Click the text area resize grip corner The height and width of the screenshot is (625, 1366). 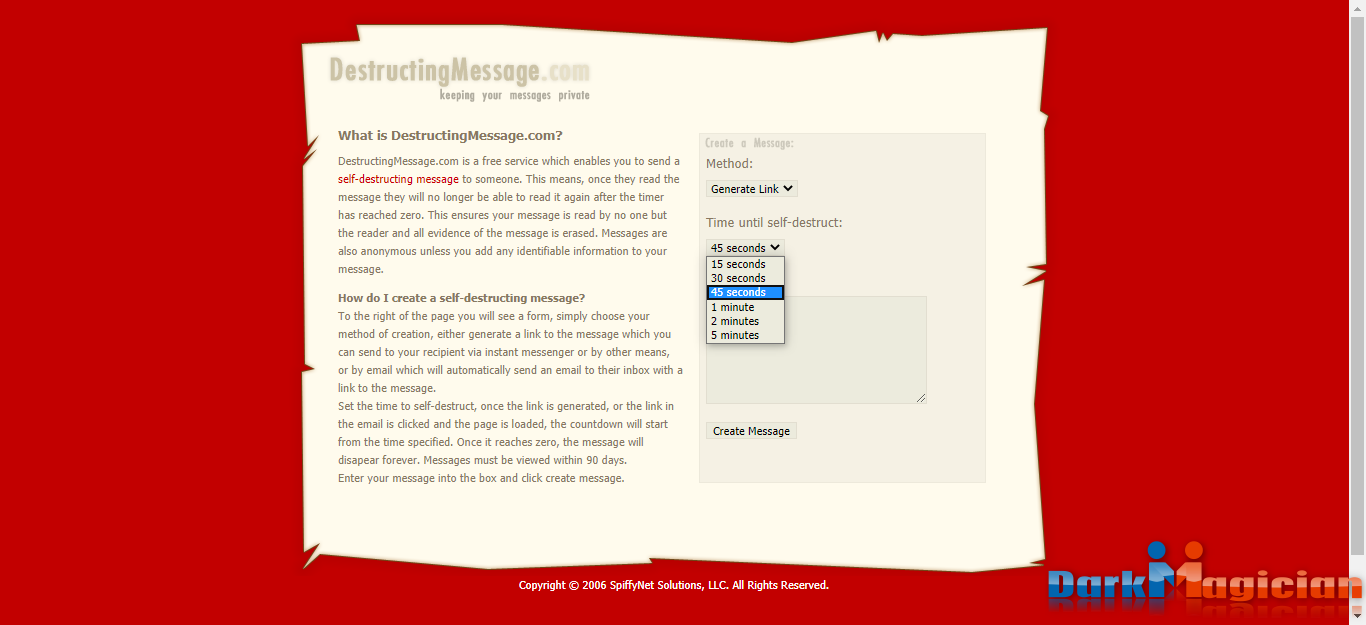pos(921,398)
